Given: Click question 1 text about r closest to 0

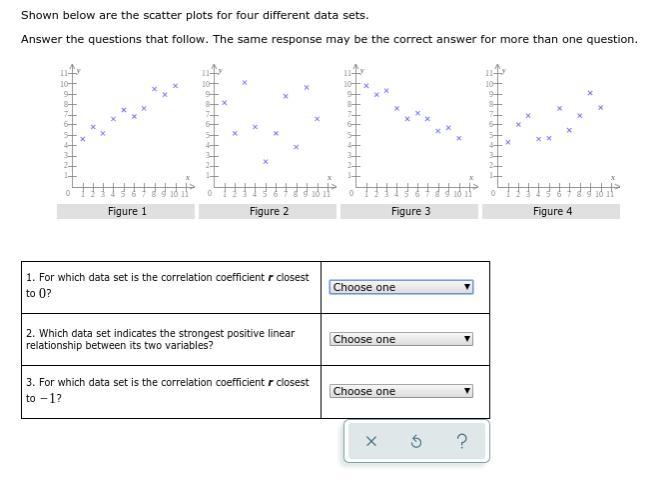Looking at the screenshot, I should click(x=167, y=285).
